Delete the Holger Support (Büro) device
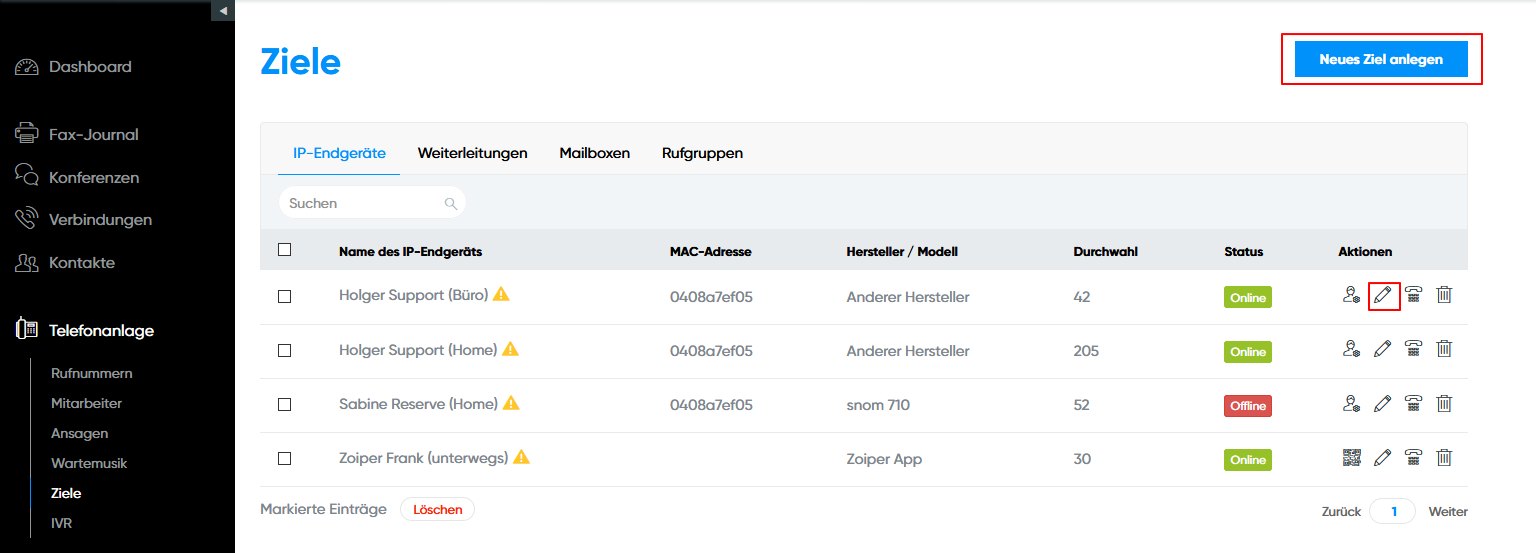The width and height of the screenshot is (1536, 553). click(1444, 296)
